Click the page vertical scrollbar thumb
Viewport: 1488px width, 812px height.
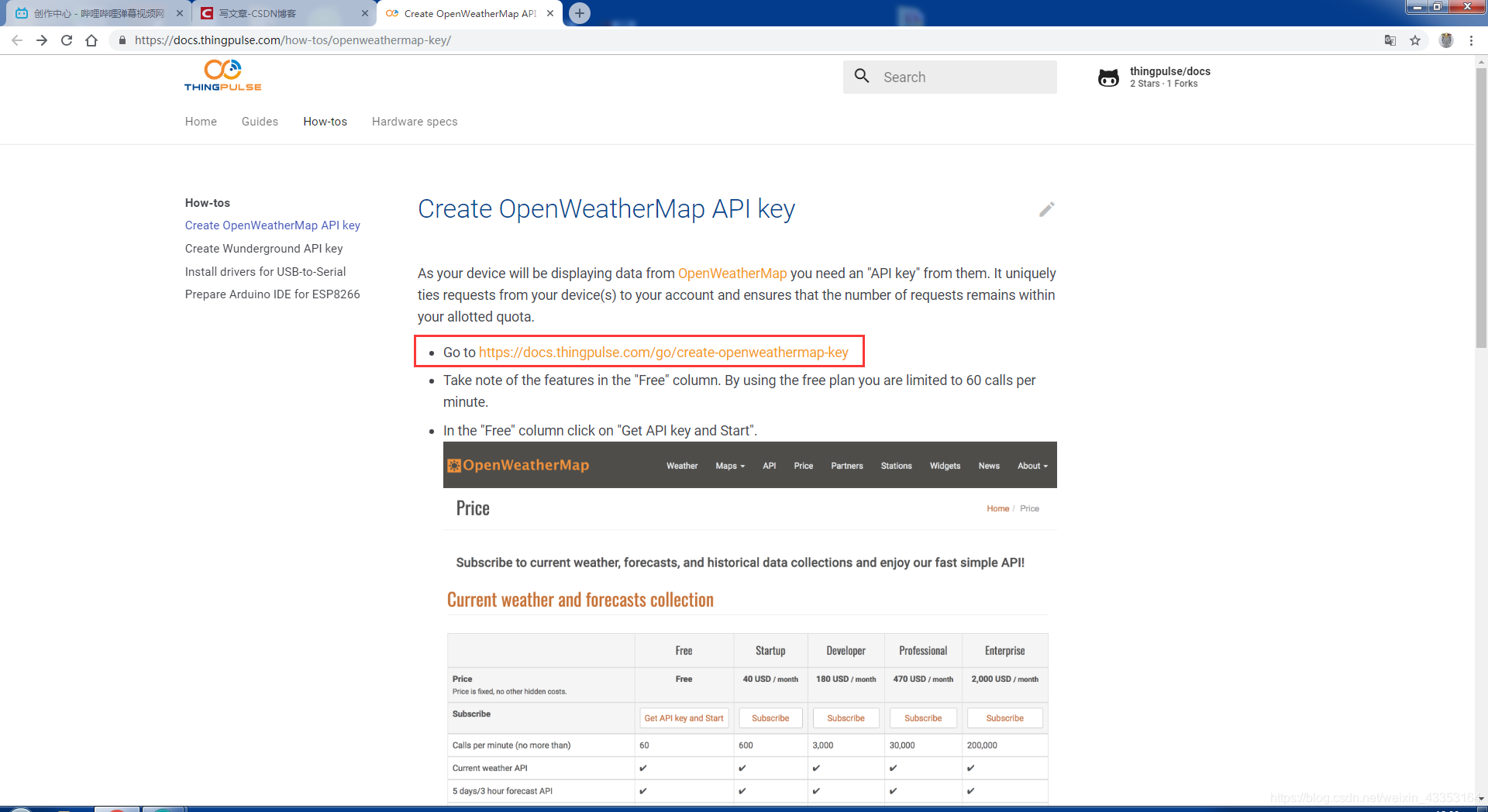coord(1481,208)
